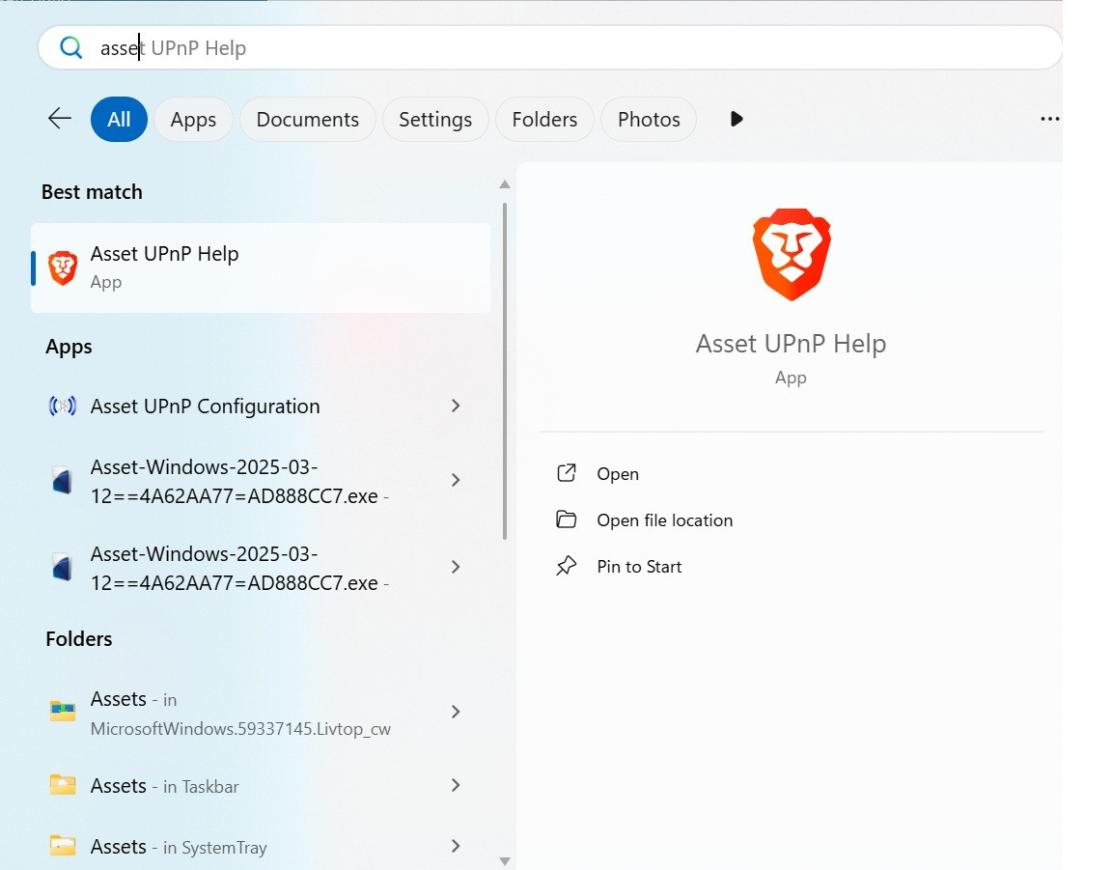Click the results list scrollbar down arrow
The height and width of the screenshot is (870, 1112).
click(505, 860)
